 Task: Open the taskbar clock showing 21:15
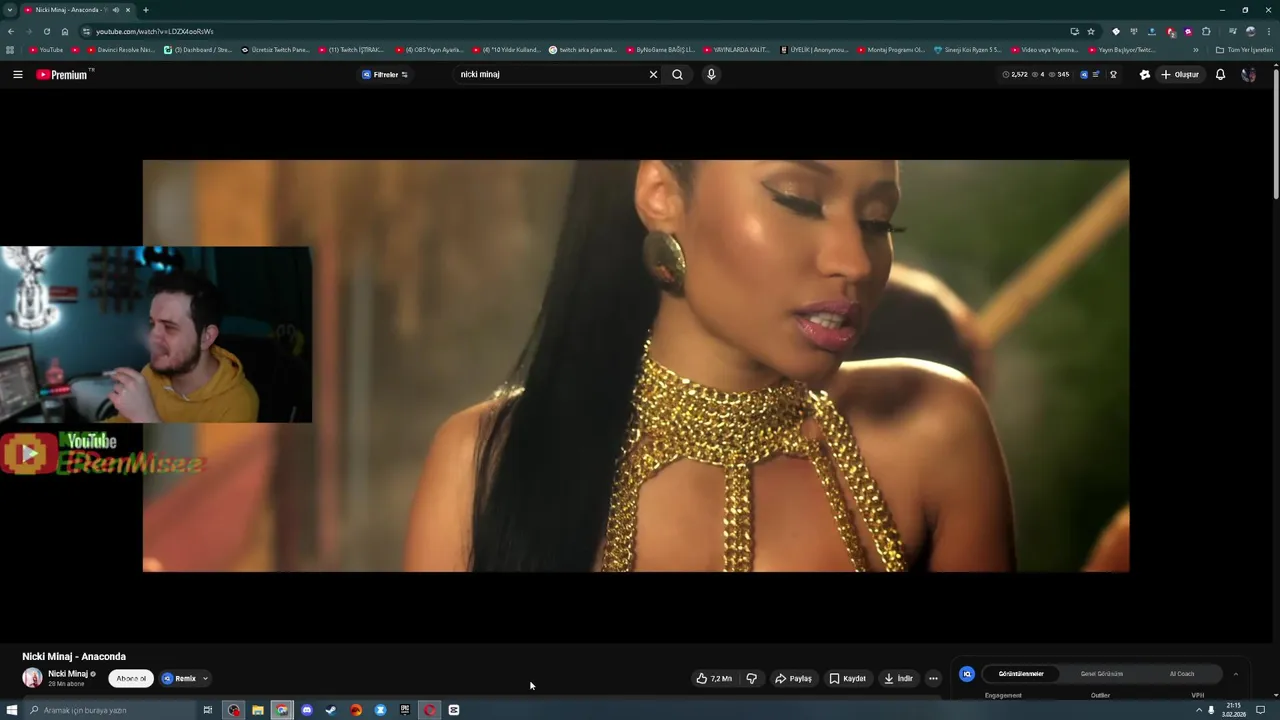point(1233,710)
